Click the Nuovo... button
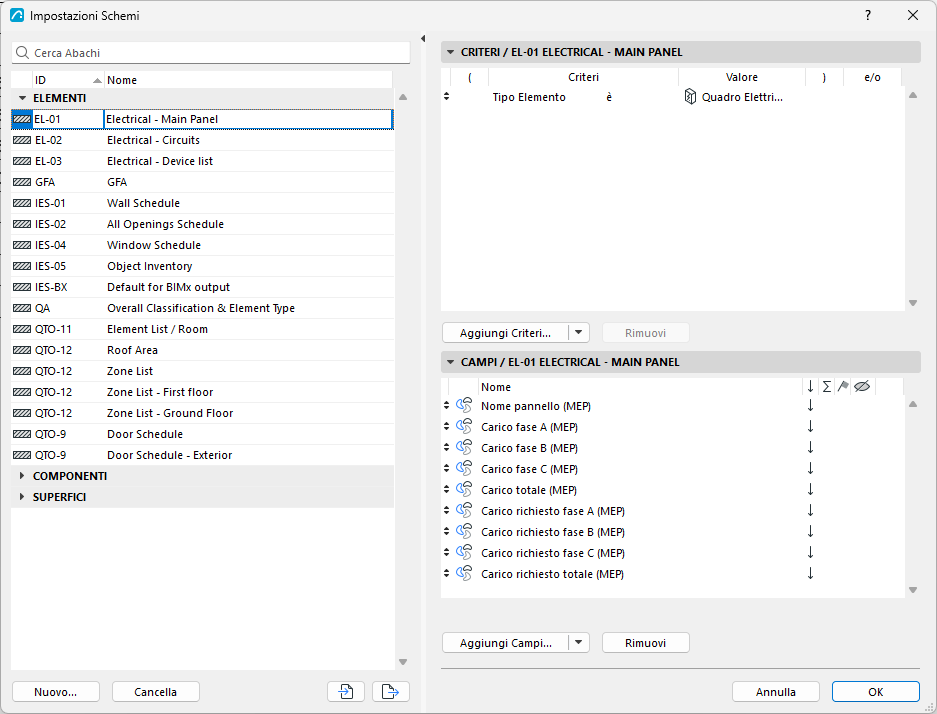Image resolution: width=937 pixels, height=714 pixels. (x=56, y=692)
